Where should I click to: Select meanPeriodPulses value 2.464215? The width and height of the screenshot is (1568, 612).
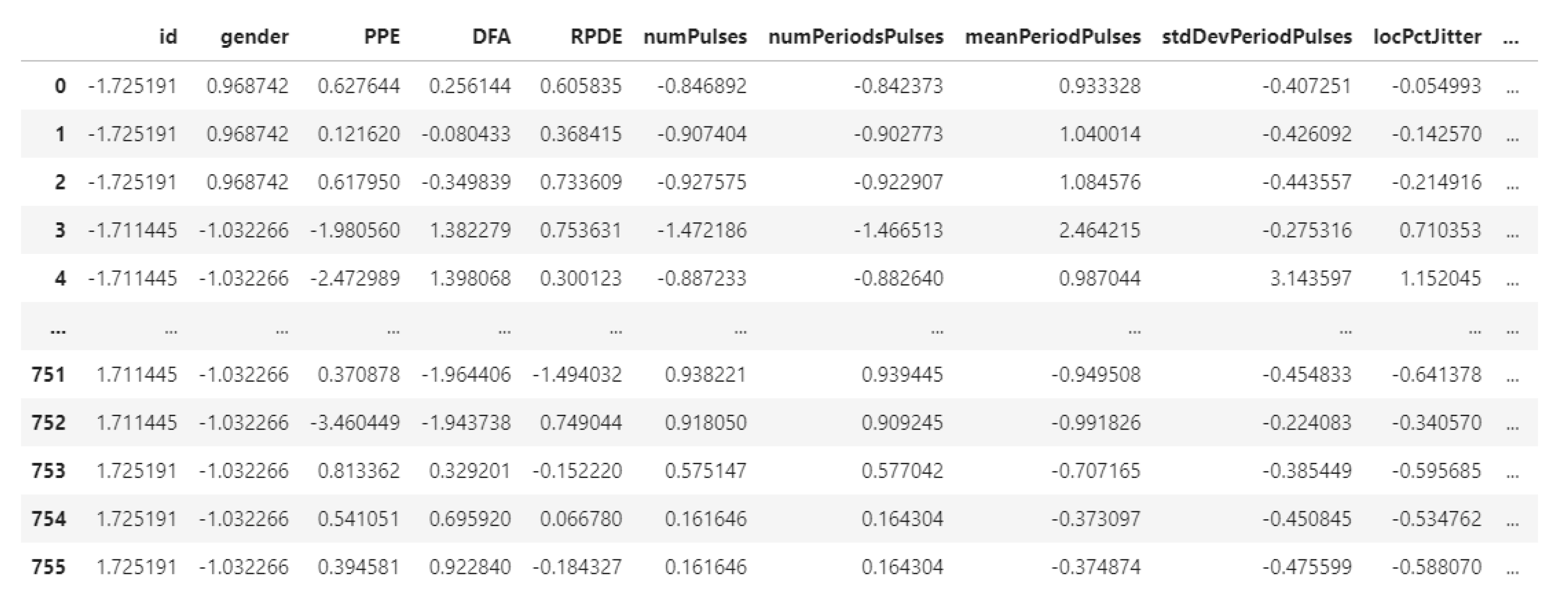tap(1099, 230)
